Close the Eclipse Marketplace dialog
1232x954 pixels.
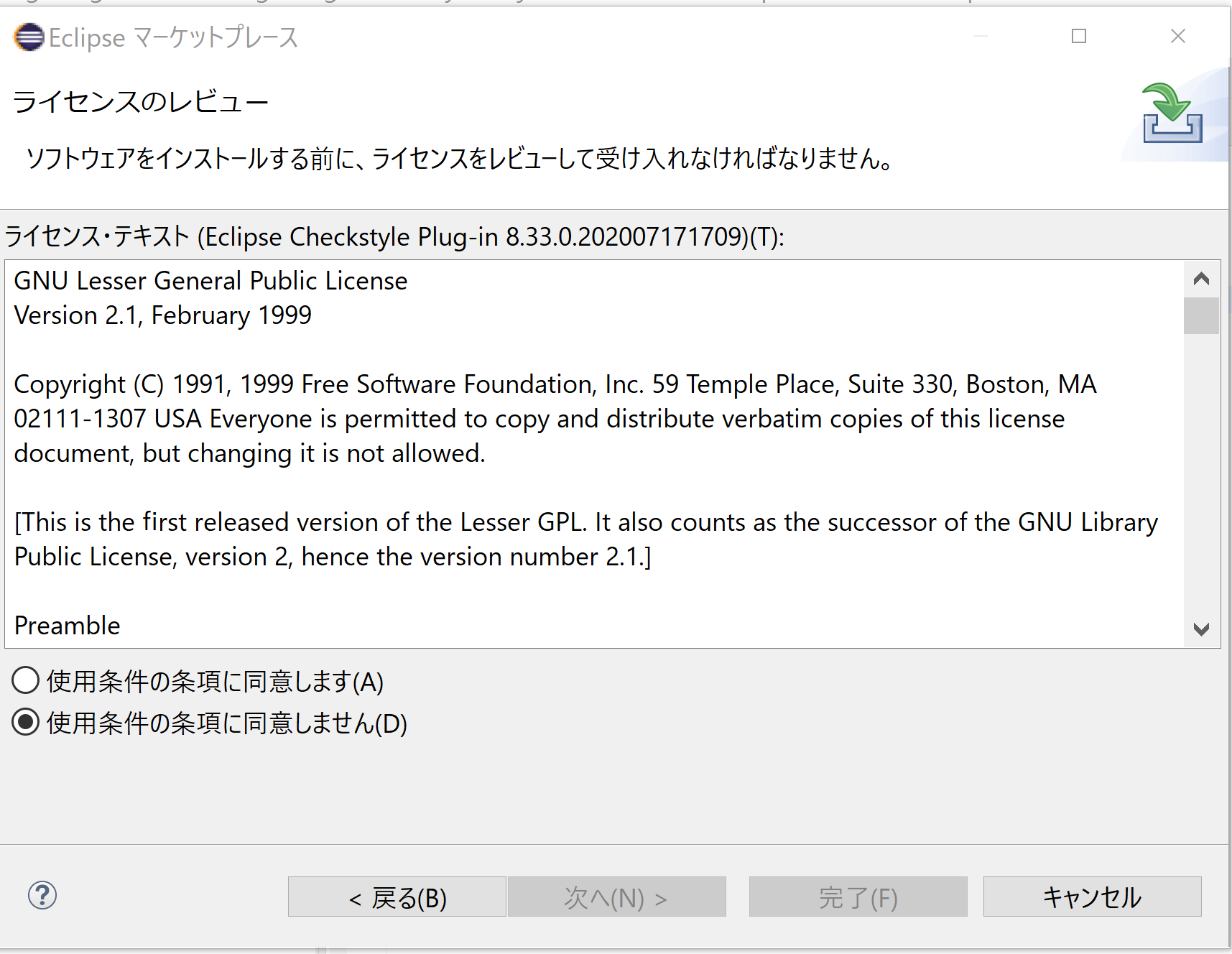click(x=1177, y=36)
